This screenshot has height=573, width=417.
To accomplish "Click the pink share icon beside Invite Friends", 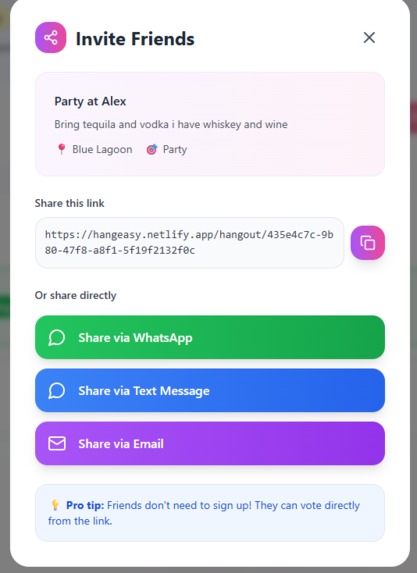I will coord(50,38).
